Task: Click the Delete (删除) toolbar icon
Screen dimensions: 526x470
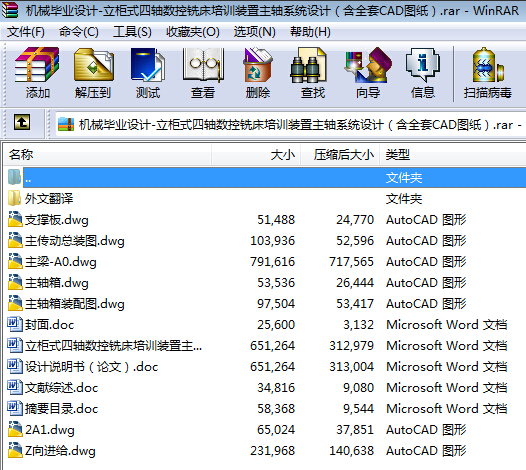Action: (258, 65)
